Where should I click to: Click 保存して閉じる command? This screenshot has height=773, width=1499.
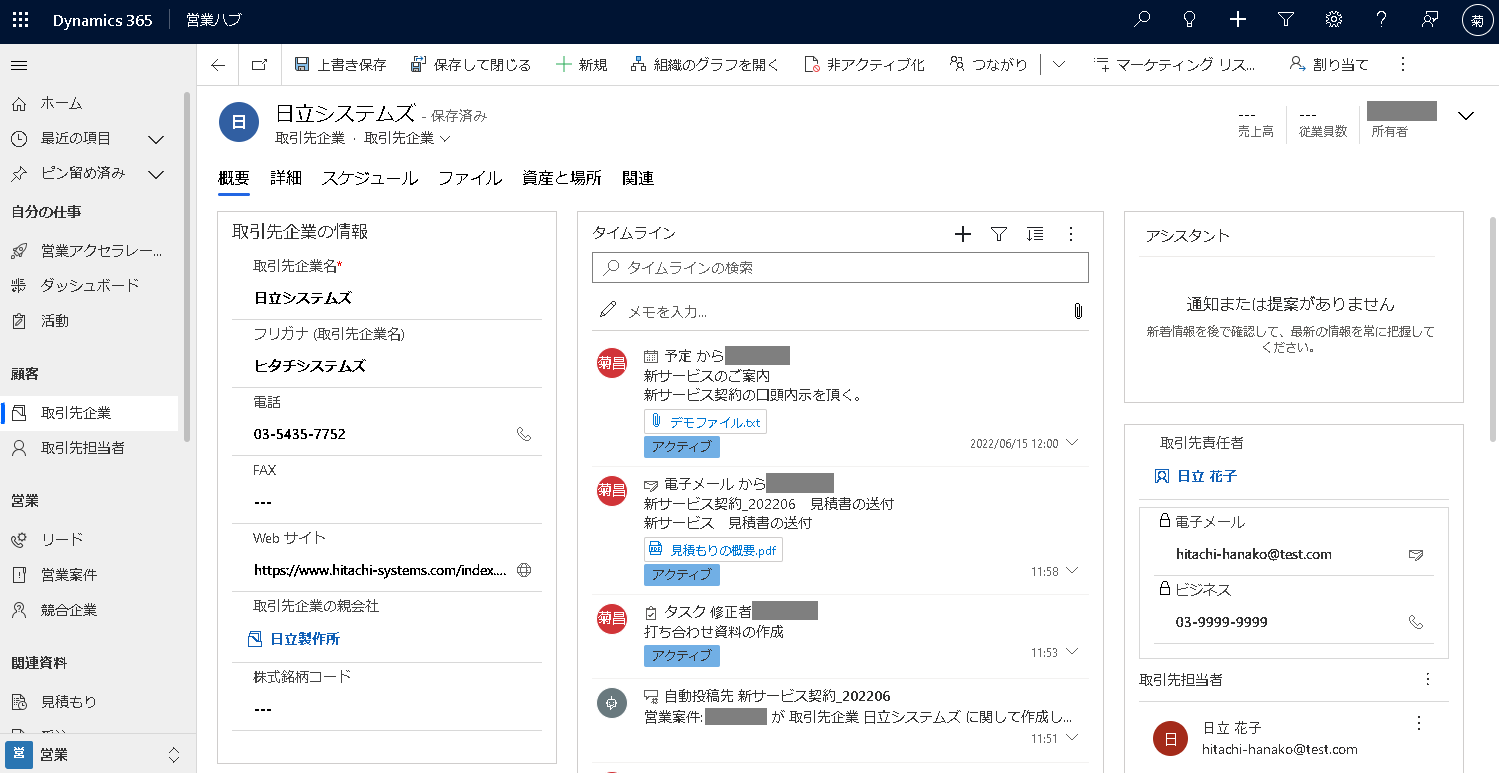pos(471,65)
